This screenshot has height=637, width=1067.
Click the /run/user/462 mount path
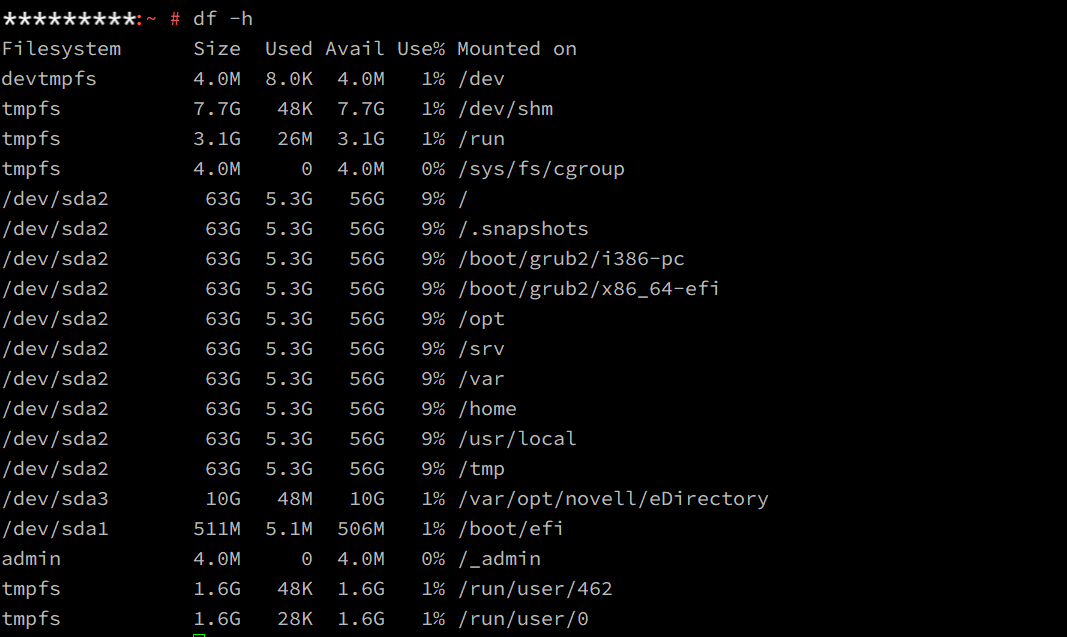(x=535, y=589)
